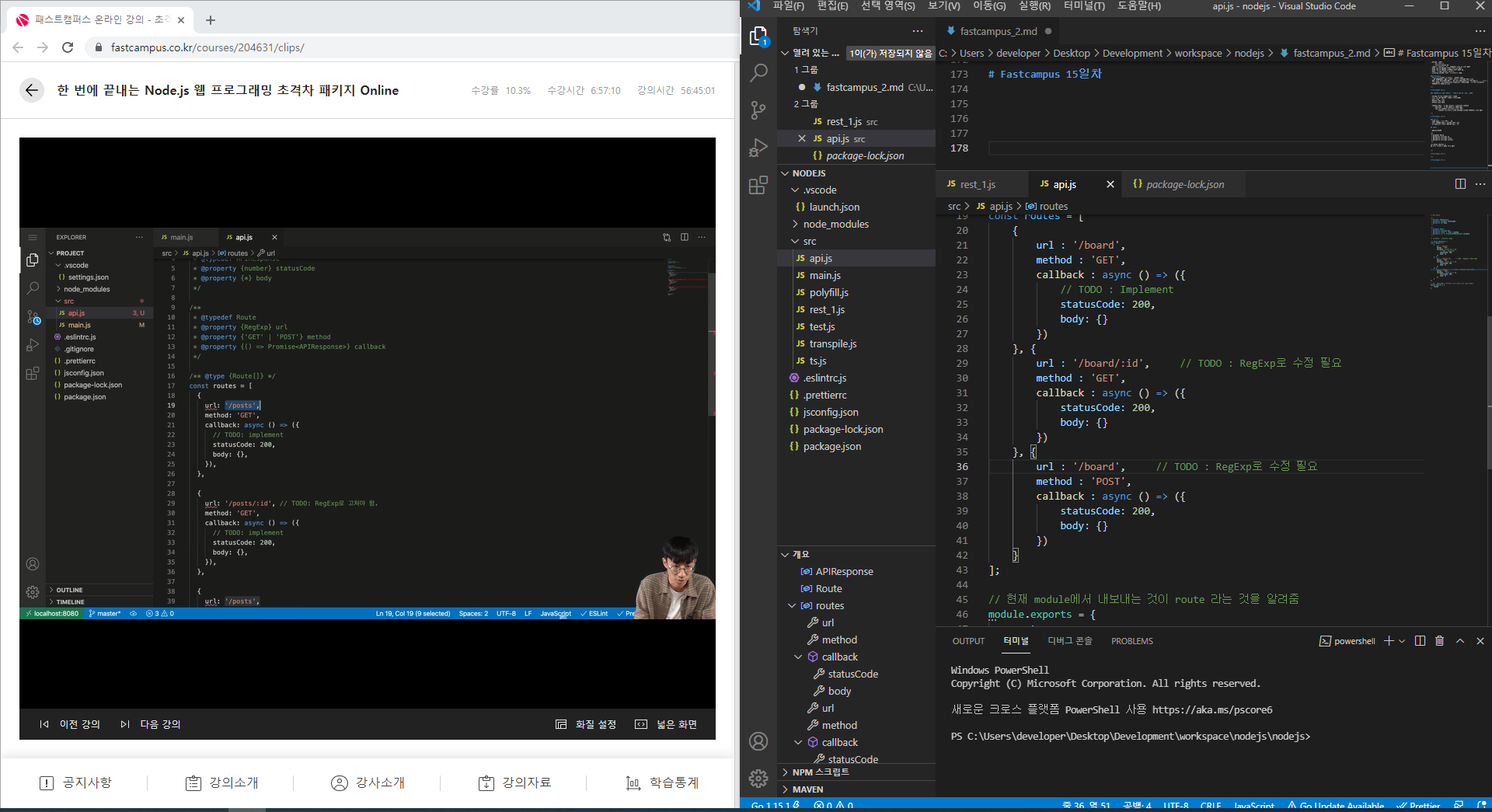Viewport: 1492px width, 812px height.
Task: Open 강사소개 instructor introduction
Action: click(368, 782)
